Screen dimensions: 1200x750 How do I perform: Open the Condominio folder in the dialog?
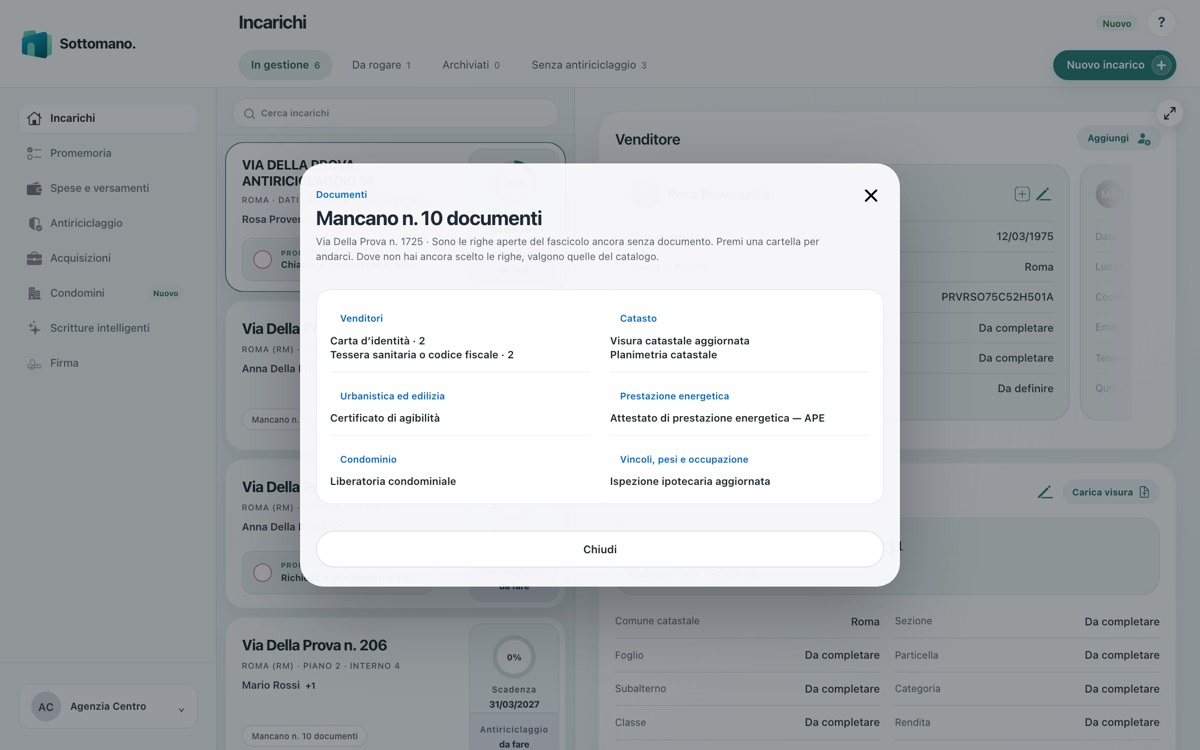[x=368, y=459]
